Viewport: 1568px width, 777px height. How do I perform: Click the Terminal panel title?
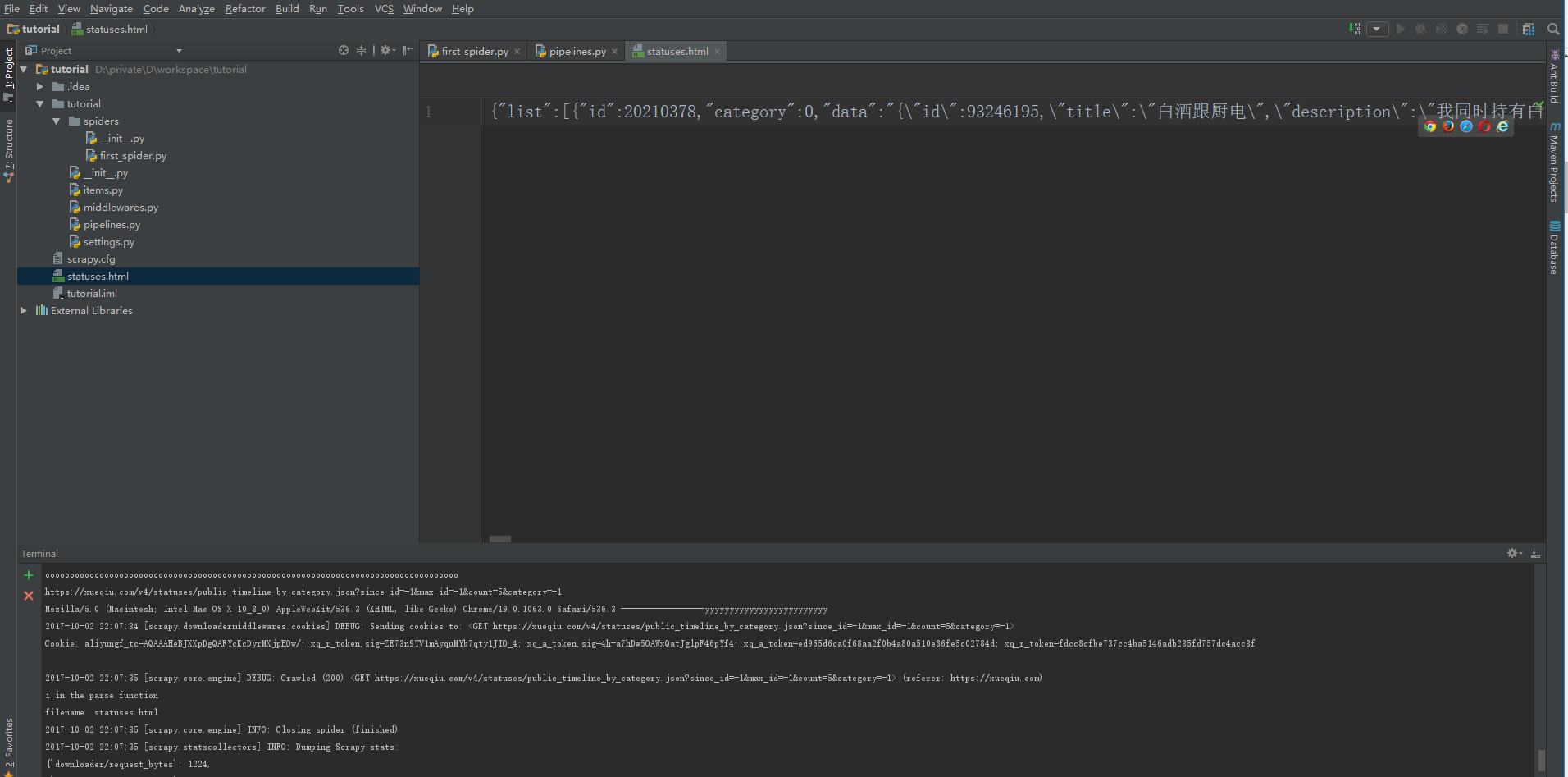[39, 554]
